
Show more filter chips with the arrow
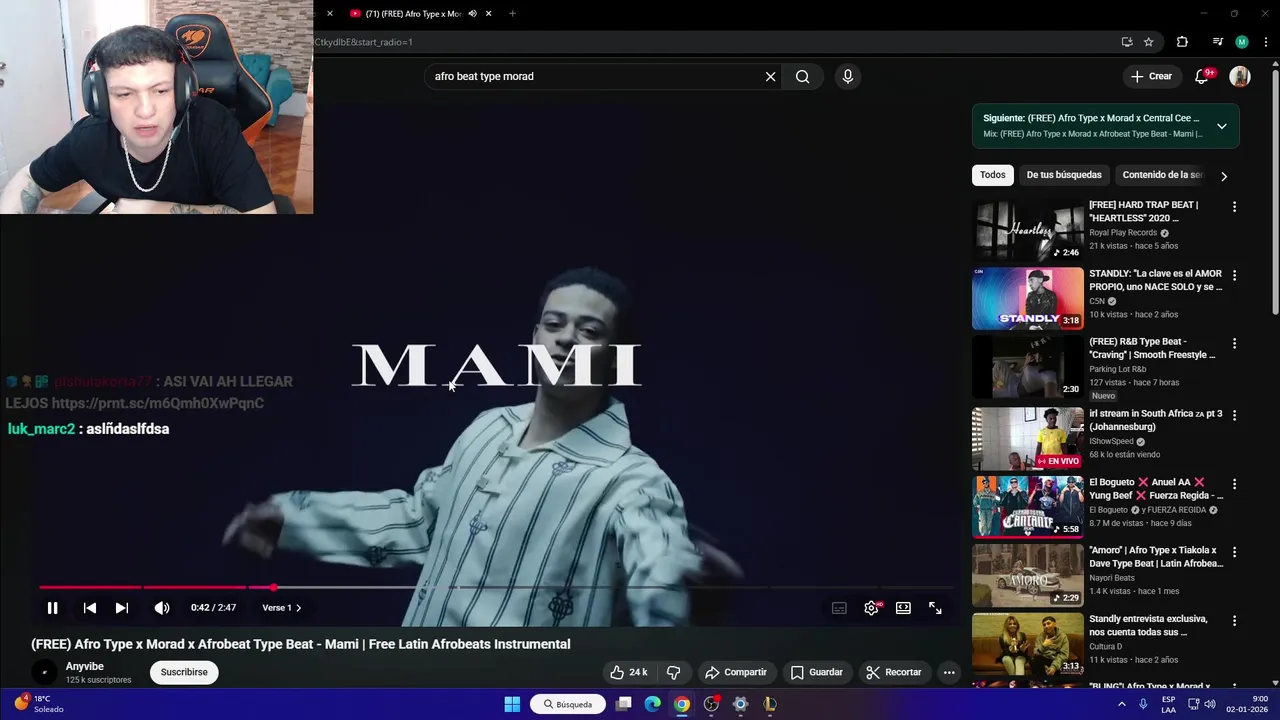pyautogui.click(x=1223, y=176)
